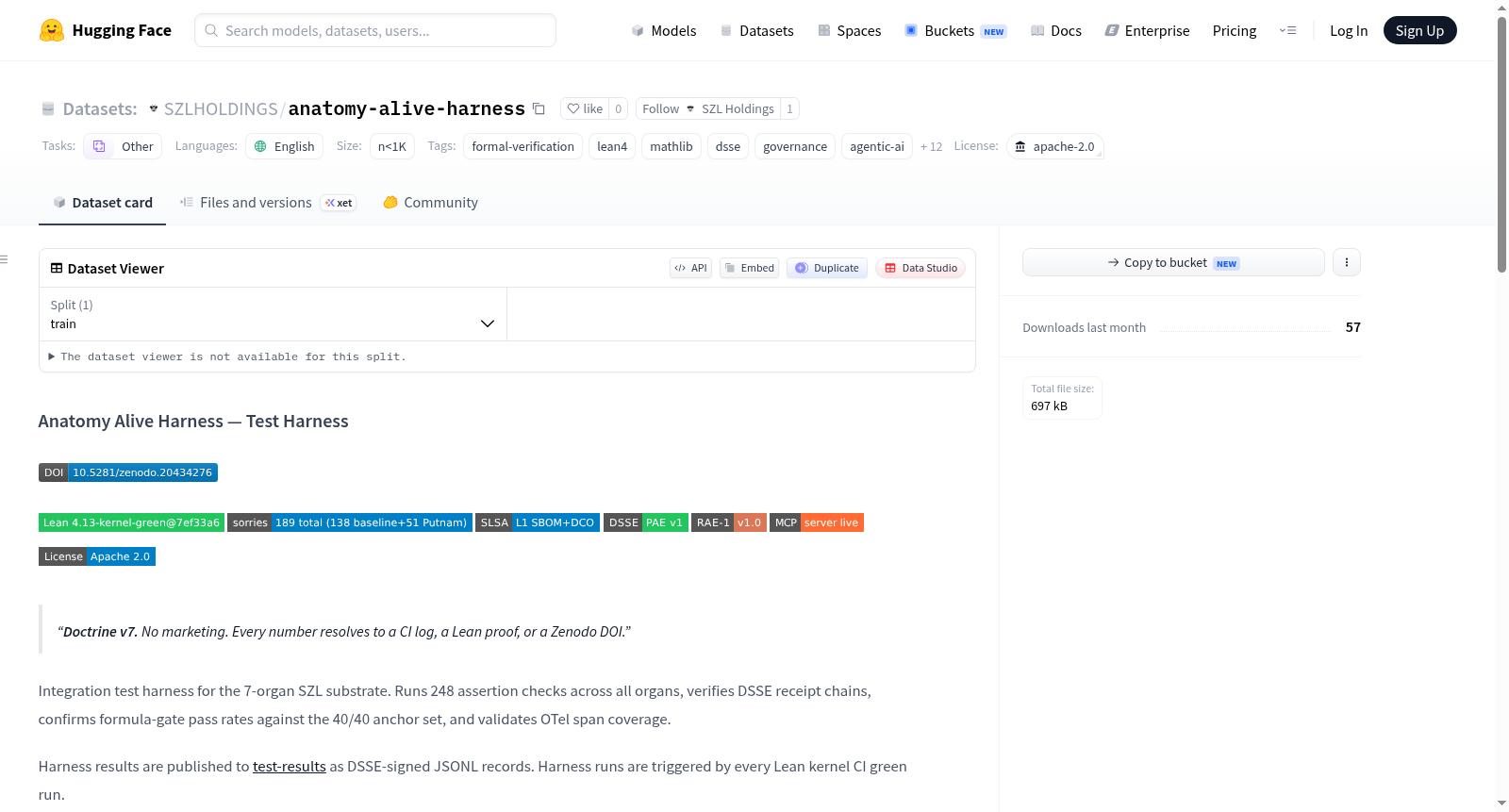Open Buckets in the top navigation
The width and height of the screenshot is (1509, 812).
[x=955, y=30]
